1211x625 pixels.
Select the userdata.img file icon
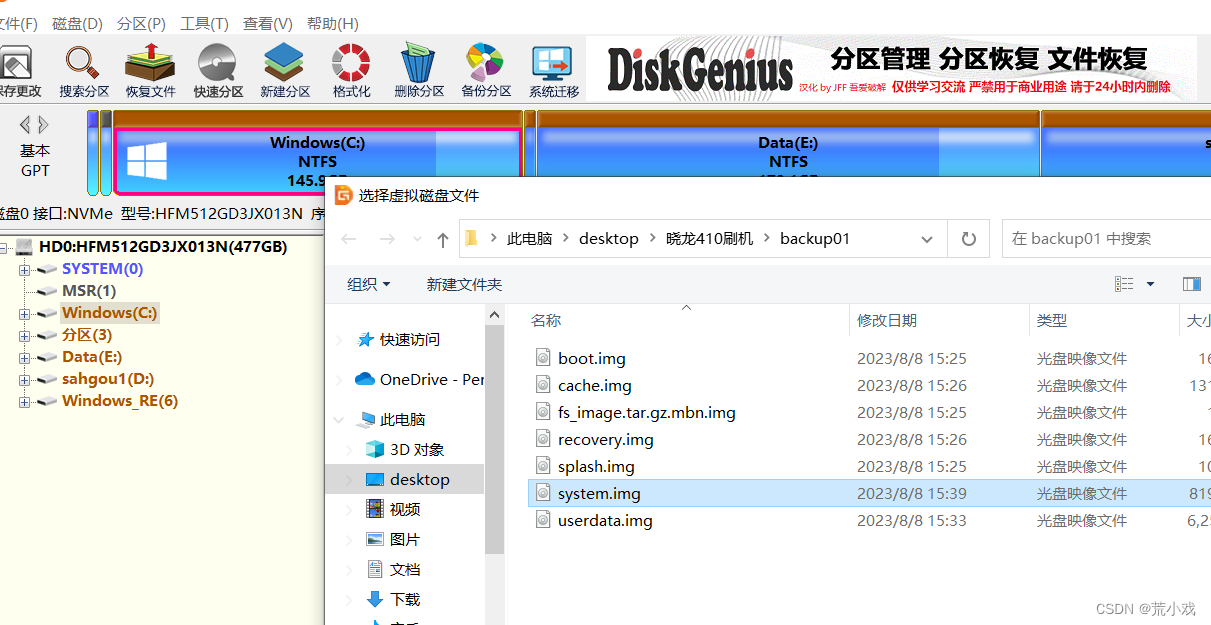(543, 520)
